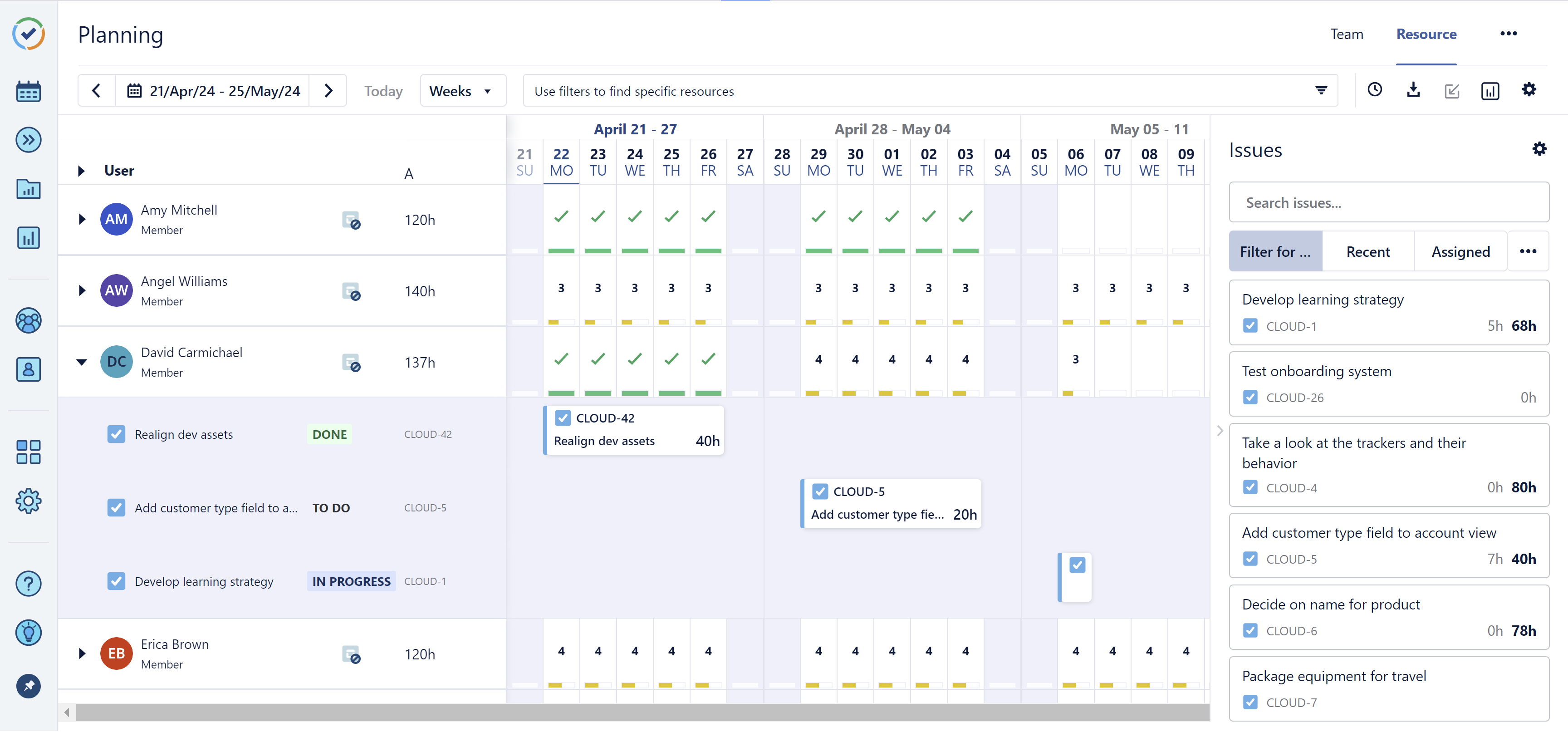Screen dimensions: 1568x732
Task: Click the clock history toolbar icon
Action: [x=1375, y=90]
